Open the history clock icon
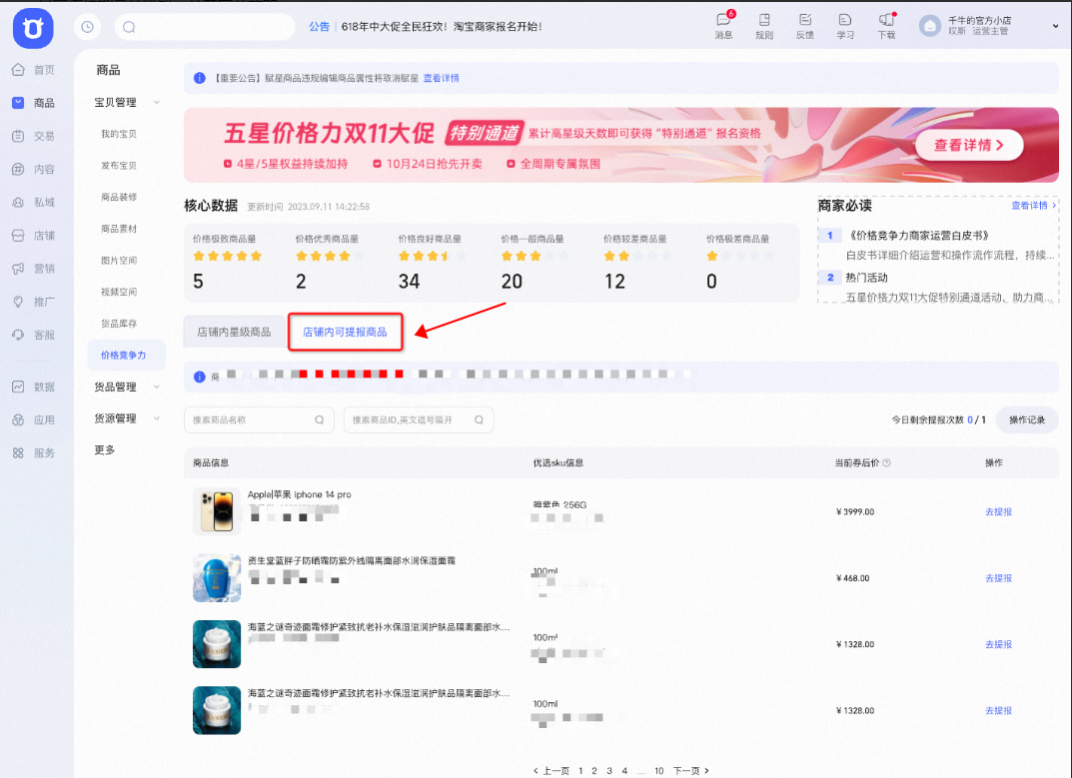 pyautogui.click(x=88, y=27)
